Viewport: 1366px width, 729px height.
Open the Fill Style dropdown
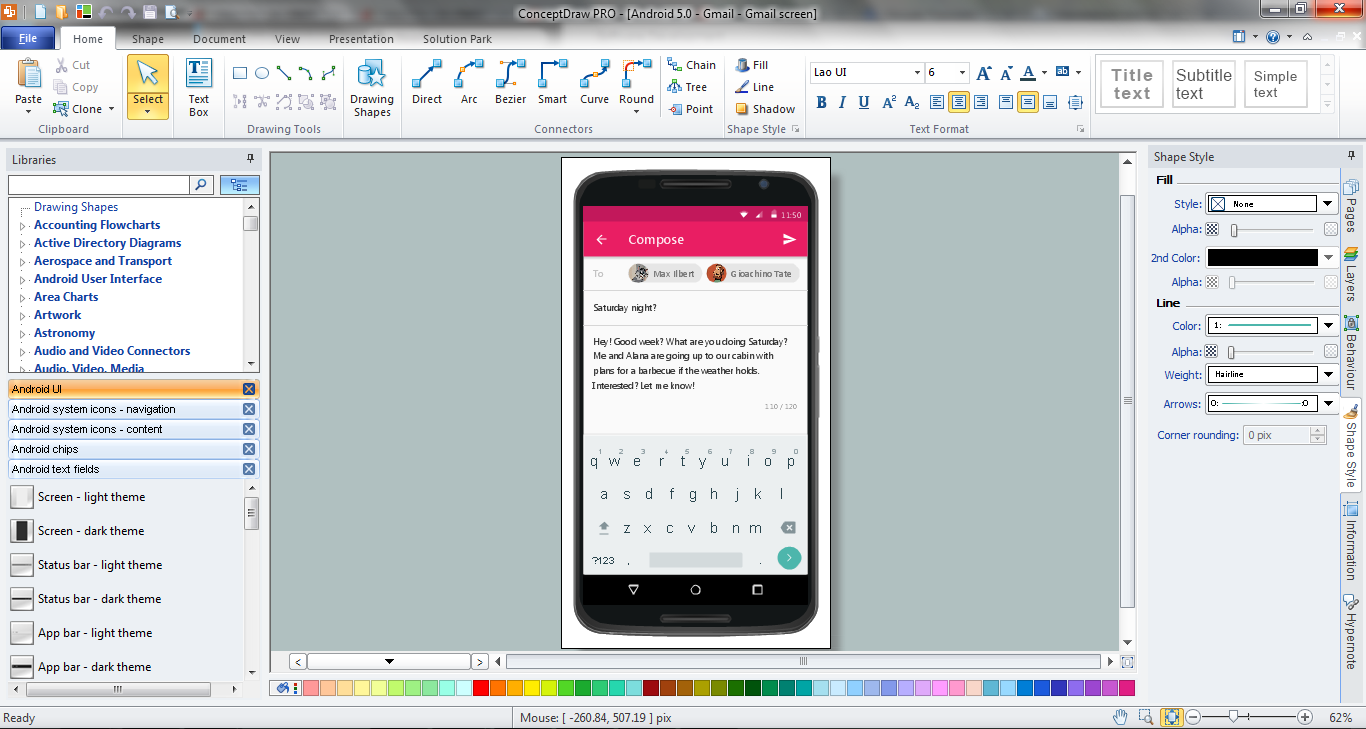point(1328,204)
